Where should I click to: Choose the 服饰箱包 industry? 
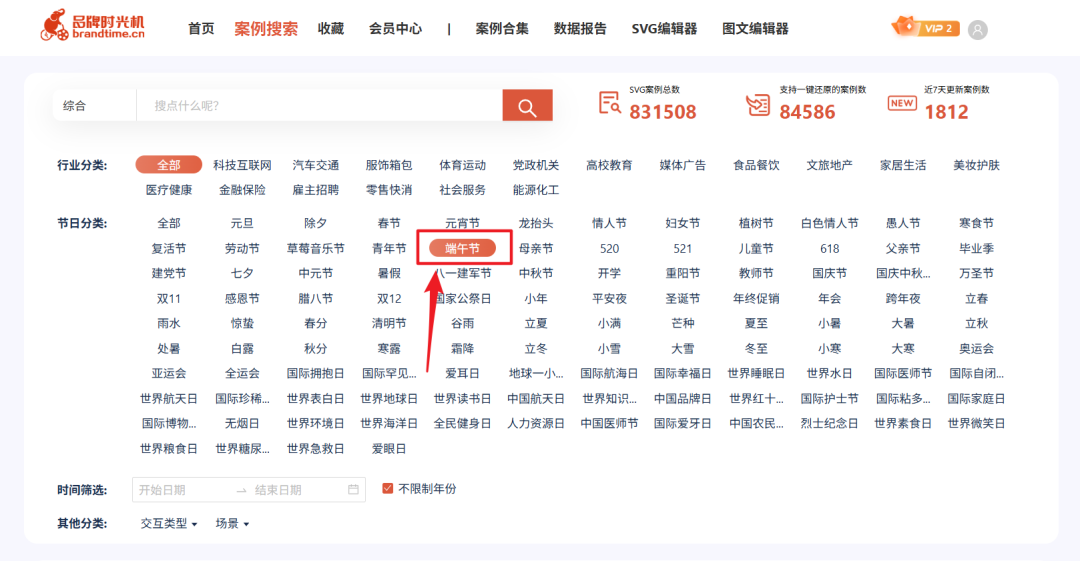389,165
